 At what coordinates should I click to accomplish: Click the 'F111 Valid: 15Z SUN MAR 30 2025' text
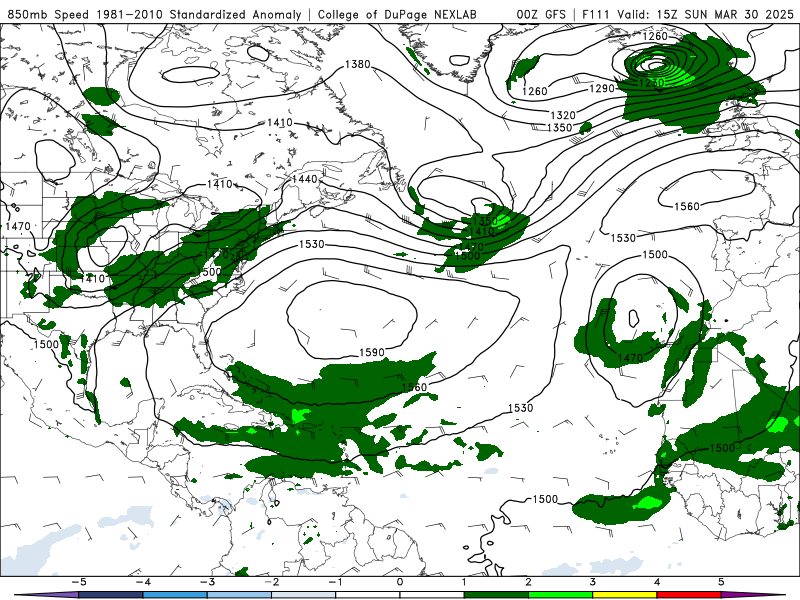688,14
